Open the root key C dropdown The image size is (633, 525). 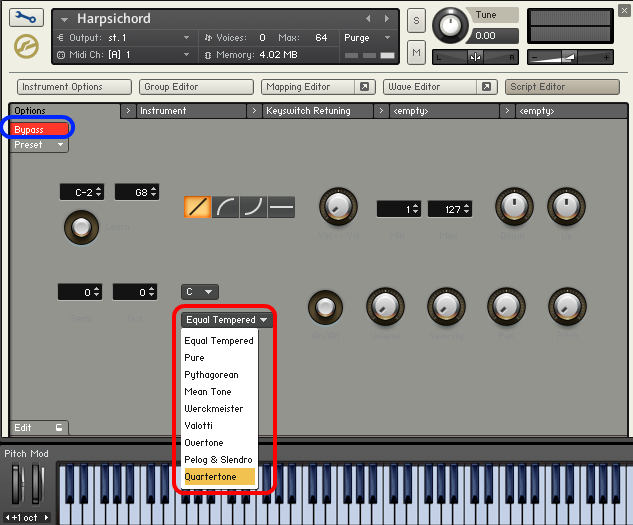[x=200, y=292]
